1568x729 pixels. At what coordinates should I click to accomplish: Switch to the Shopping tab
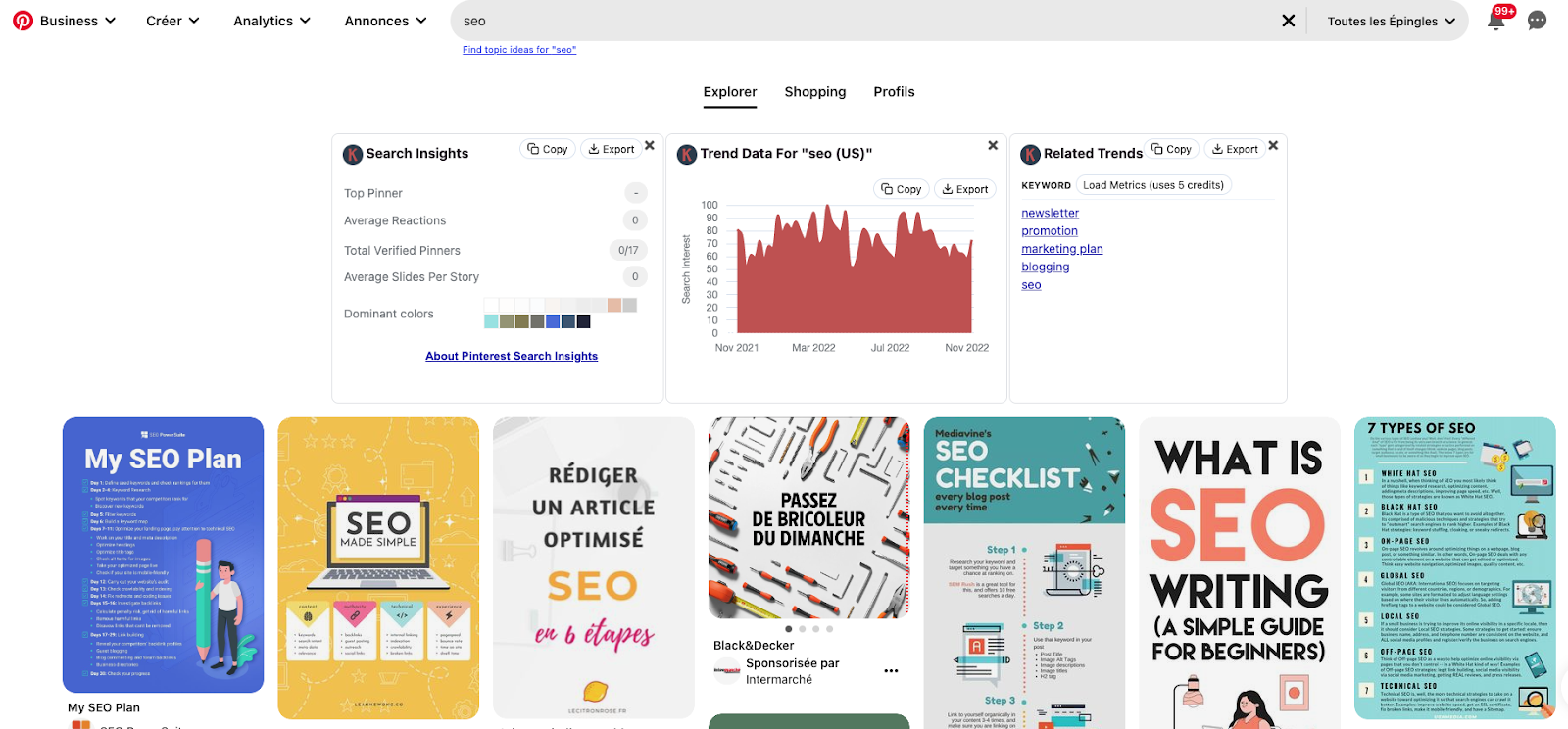coord(815,92)
